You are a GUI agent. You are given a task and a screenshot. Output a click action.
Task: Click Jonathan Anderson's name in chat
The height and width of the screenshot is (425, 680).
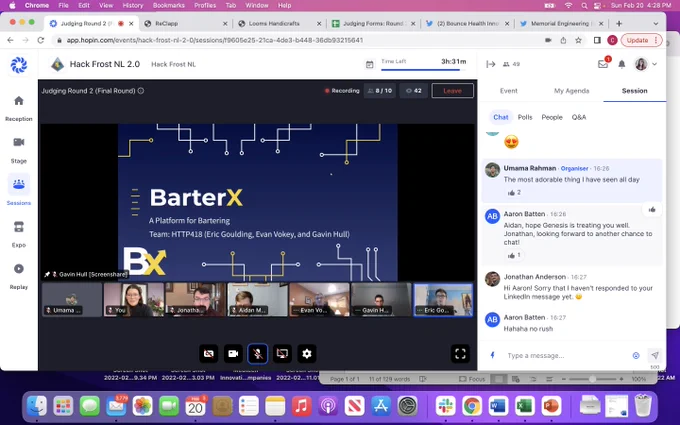coord(534,277)
